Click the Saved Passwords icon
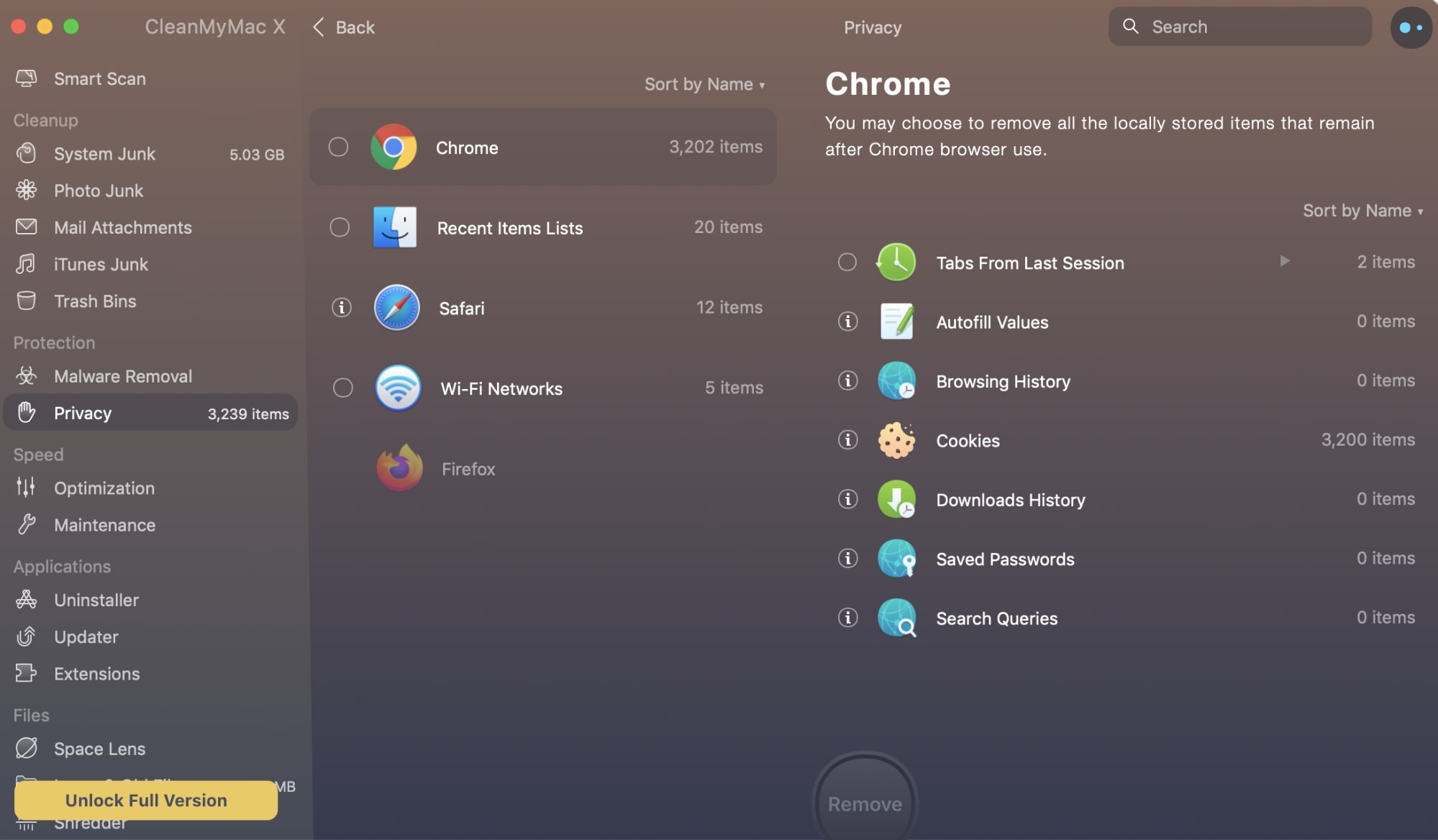Image resolution: width=1438 pixels, height=840 pixels. coord(896,559)
